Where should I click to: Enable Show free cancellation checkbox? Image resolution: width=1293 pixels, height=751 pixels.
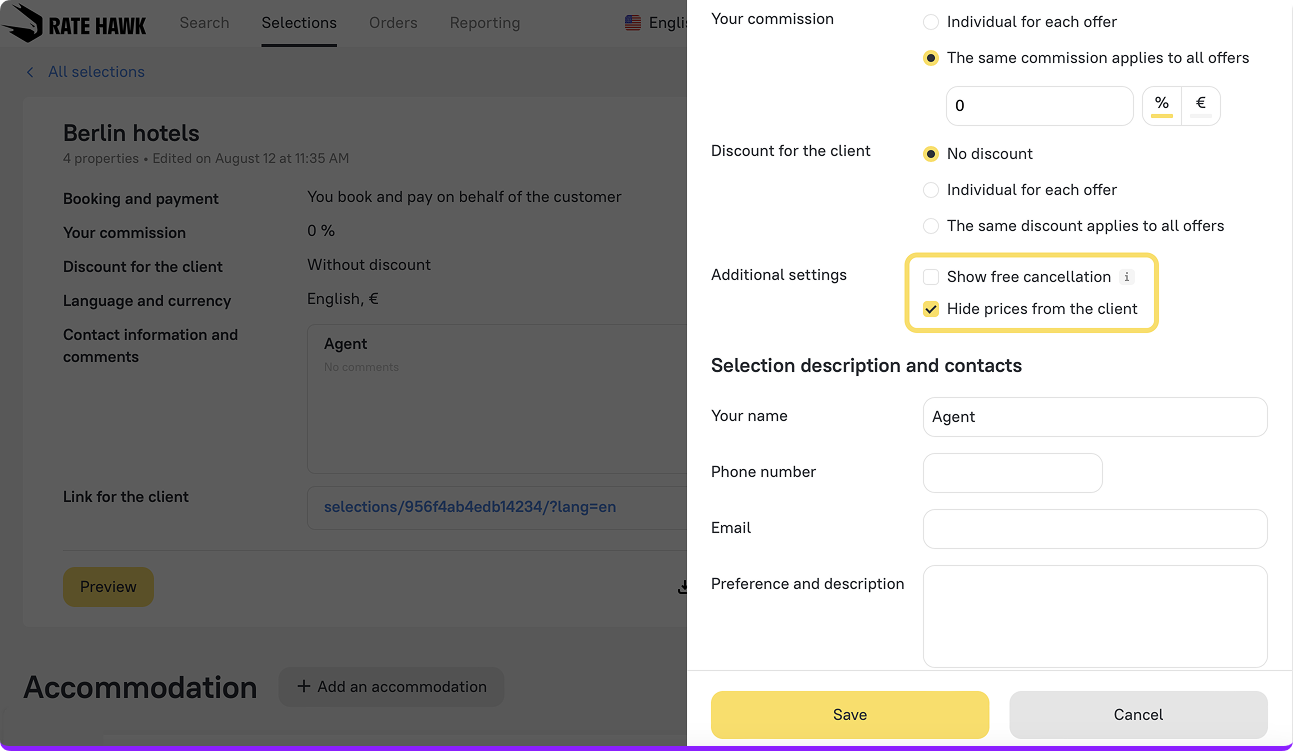pyautogui.click(x=931, y=277)
